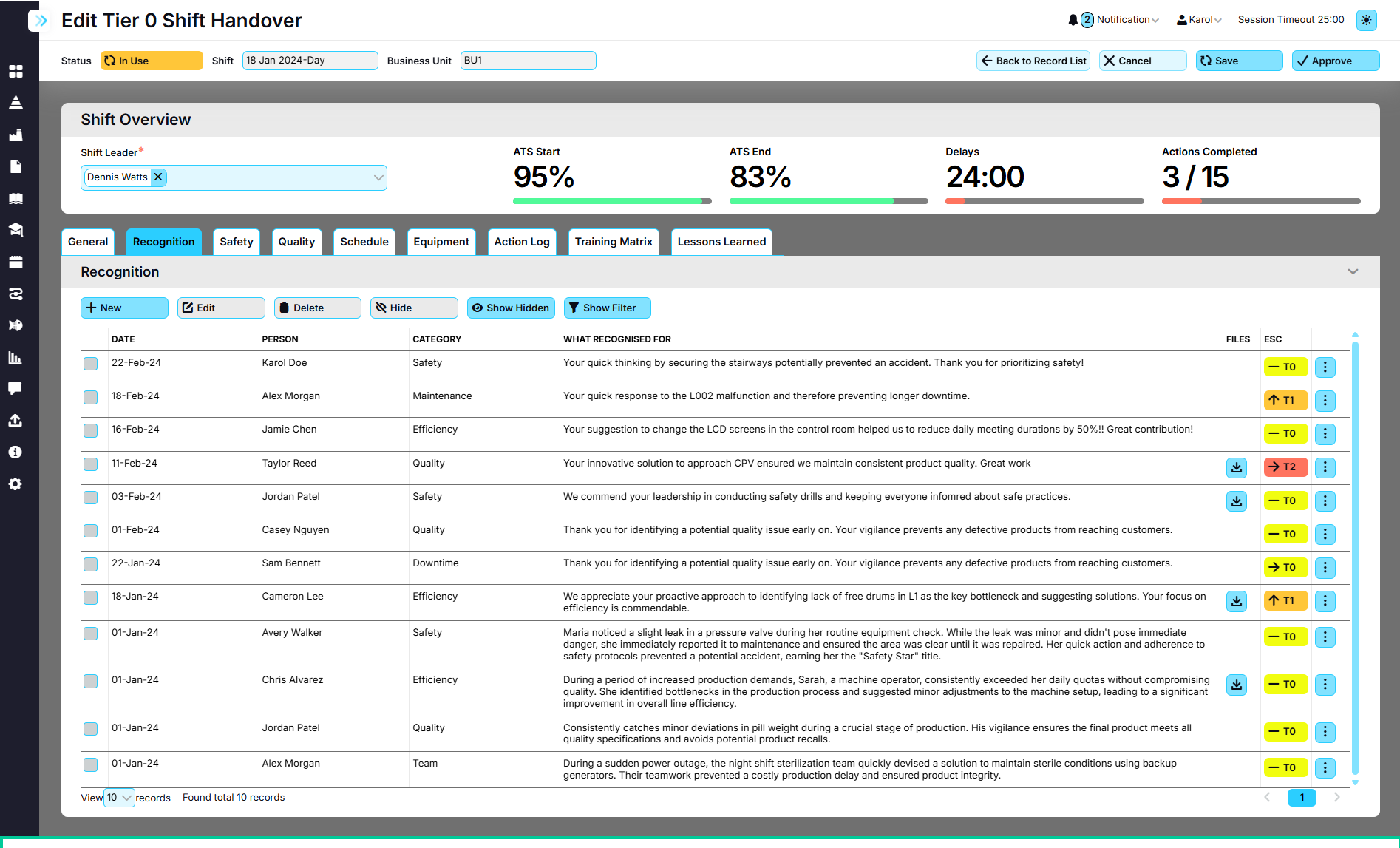Viewport: 1400px width, 848px height.
Task: Open the dashboard grid icon in sidebar
Action: pos(16,72)
